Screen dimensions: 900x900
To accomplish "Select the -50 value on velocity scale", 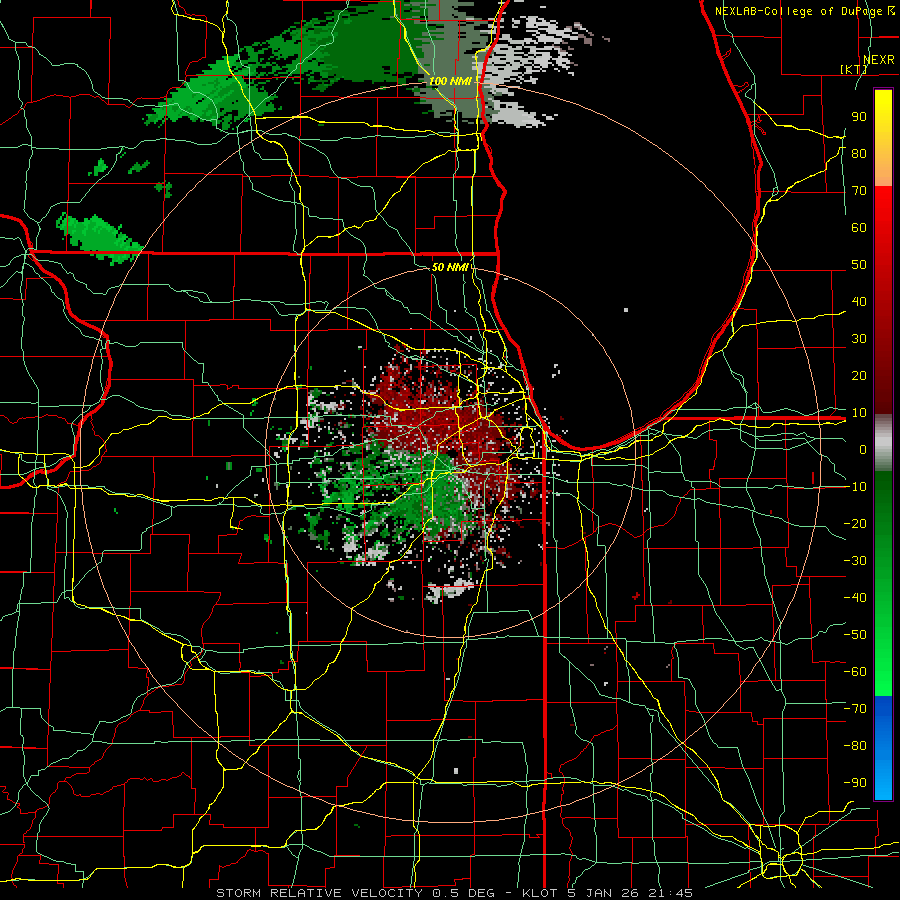I will click(855, 635).
